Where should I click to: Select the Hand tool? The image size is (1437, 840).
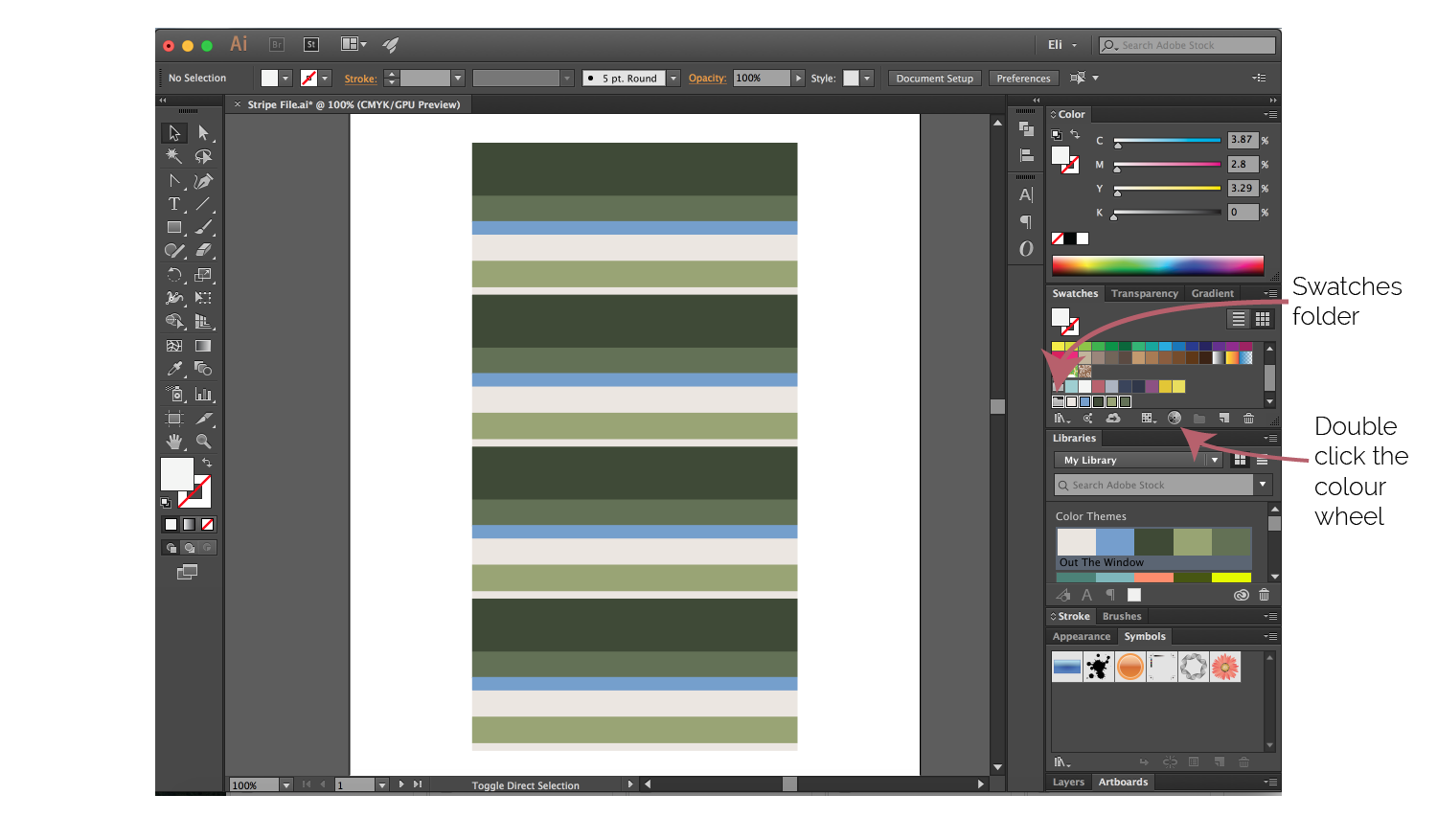point(174,442)
